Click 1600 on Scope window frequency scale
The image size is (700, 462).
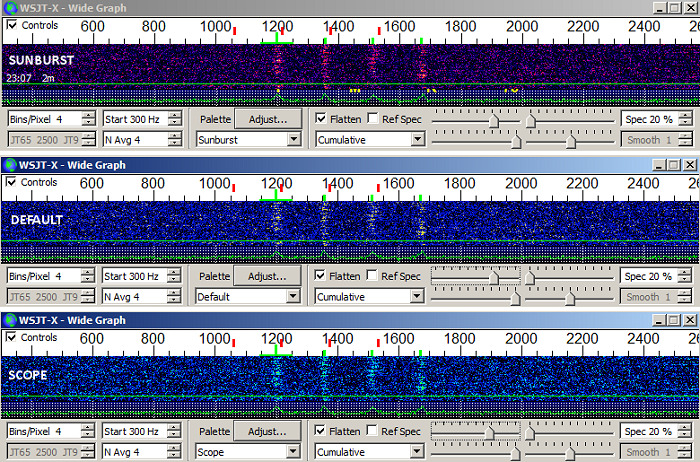(399, 339)
